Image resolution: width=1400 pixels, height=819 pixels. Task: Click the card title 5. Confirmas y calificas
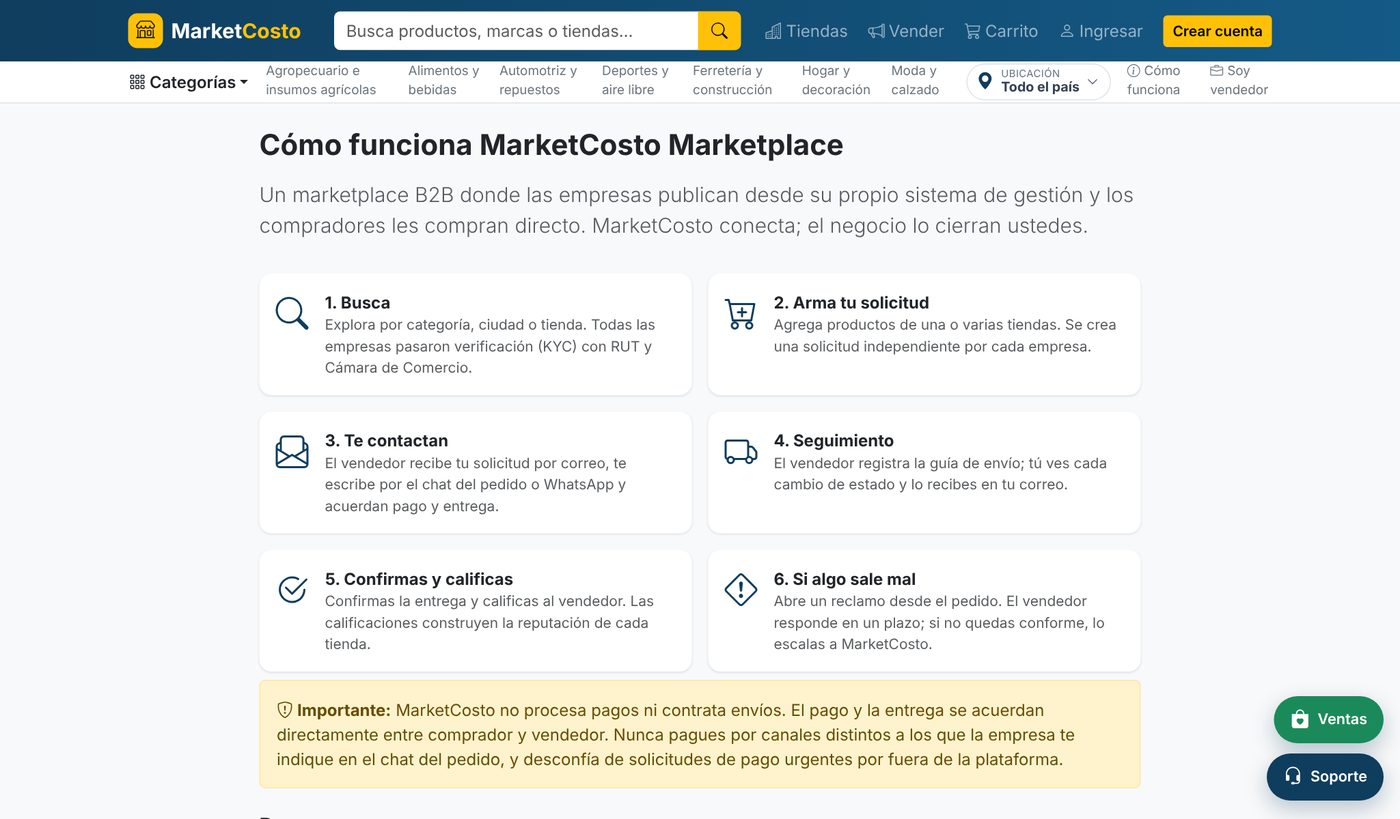pyautogui.click(x=419, y=579)
